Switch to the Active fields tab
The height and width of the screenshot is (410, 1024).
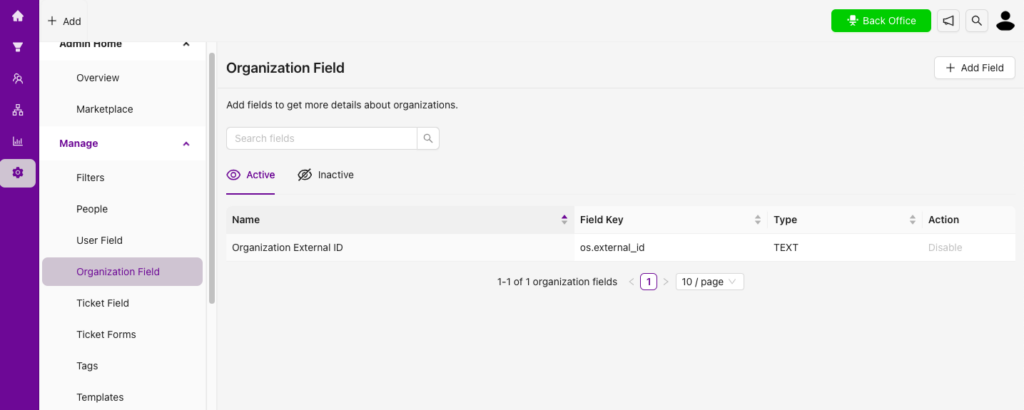tap(251, 175)
